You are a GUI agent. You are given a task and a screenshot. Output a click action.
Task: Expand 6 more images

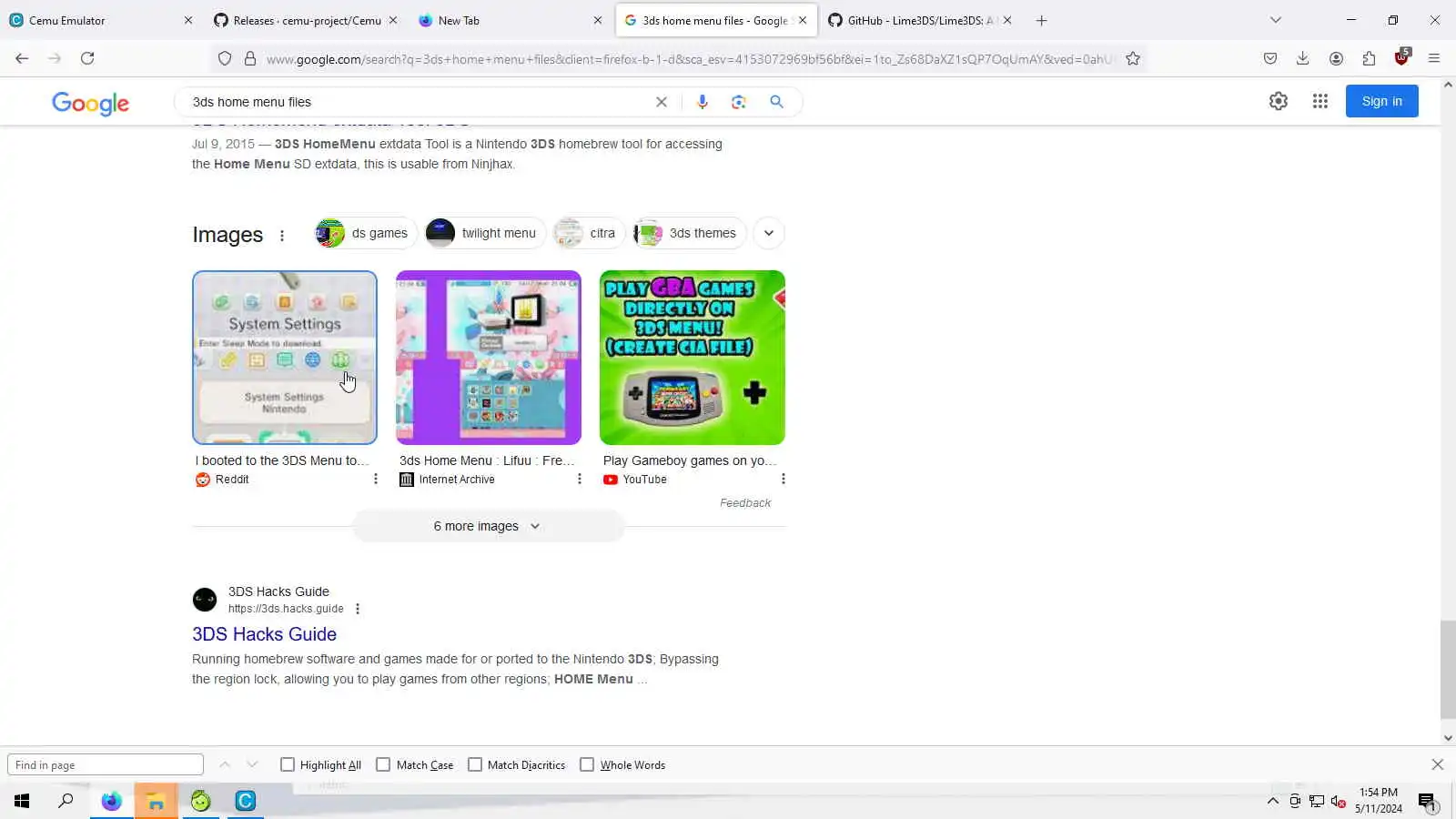point(488,526)
